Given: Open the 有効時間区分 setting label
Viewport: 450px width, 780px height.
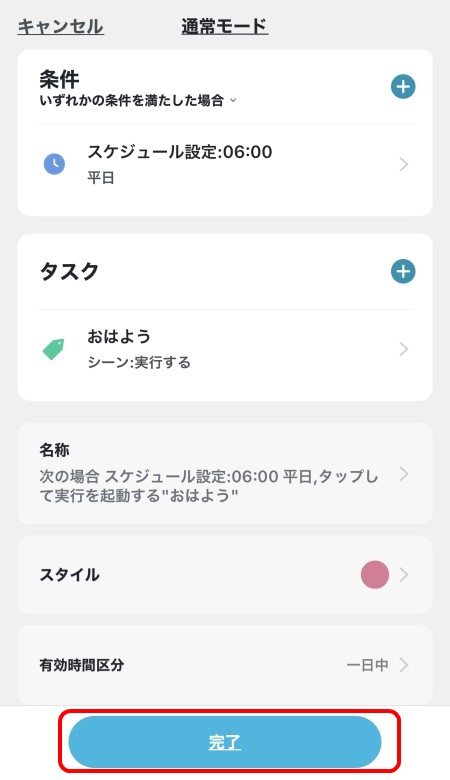Looking at the screenshot, I should [x=82, y=665].
